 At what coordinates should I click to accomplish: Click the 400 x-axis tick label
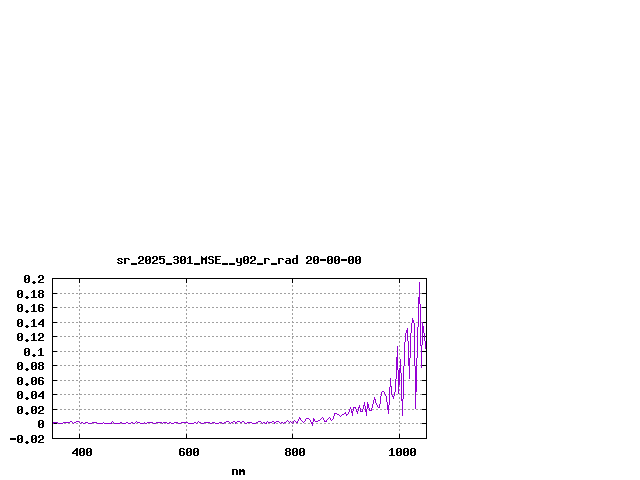[x=80, y=453]
